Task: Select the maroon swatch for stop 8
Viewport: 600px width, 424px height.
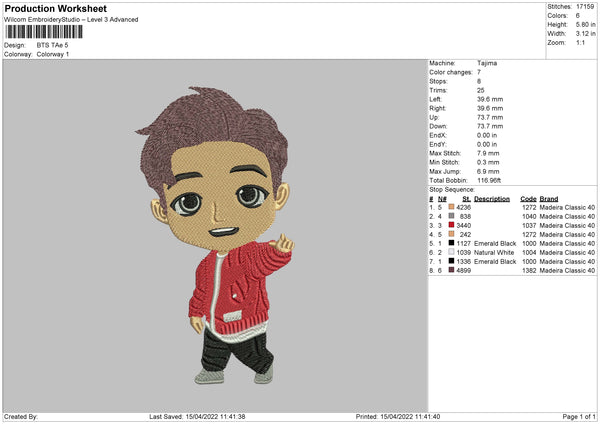Action: [451, 270]
